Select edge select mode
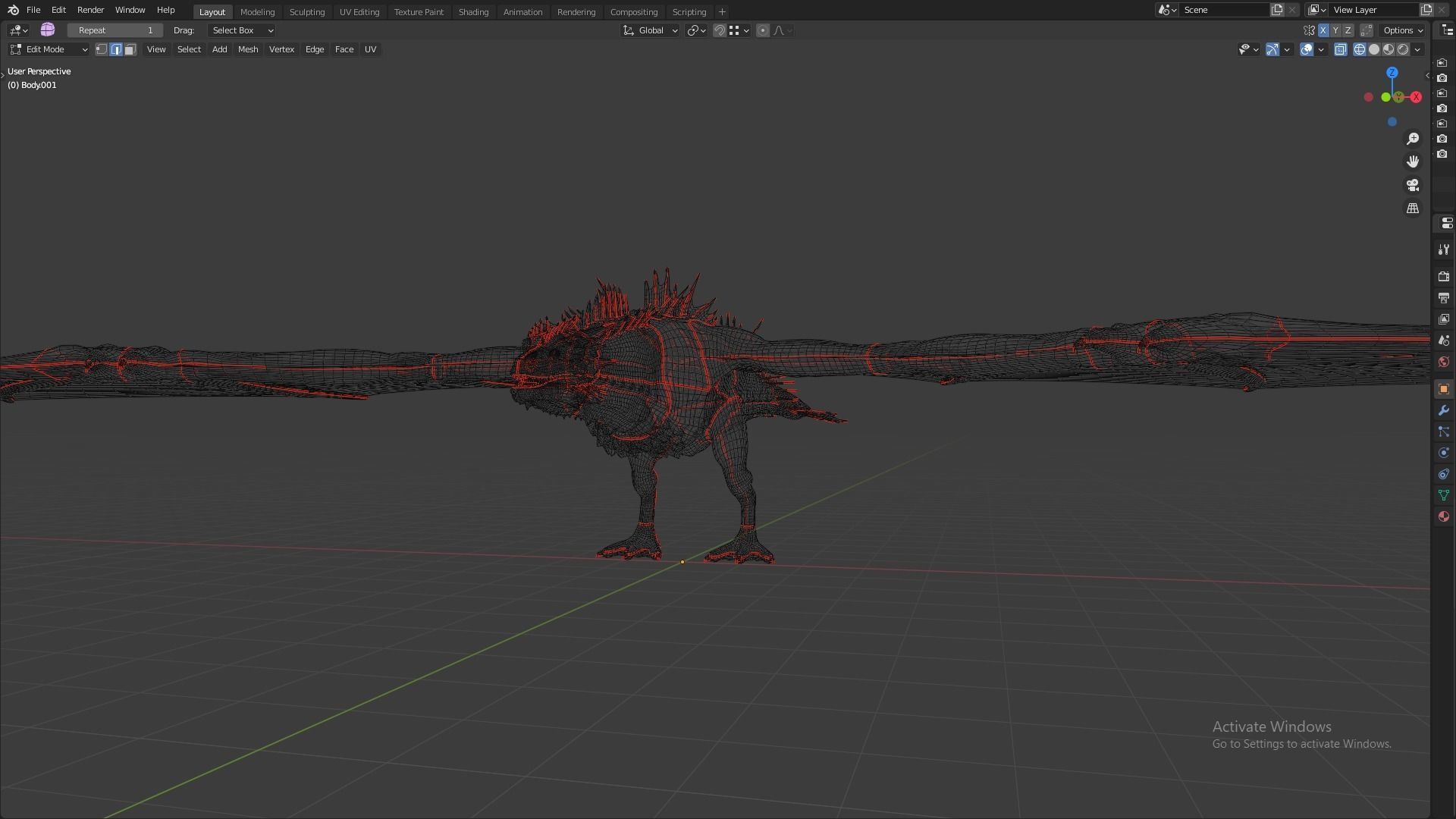The width and height of the screenshot is (1456, 819). 116,49
